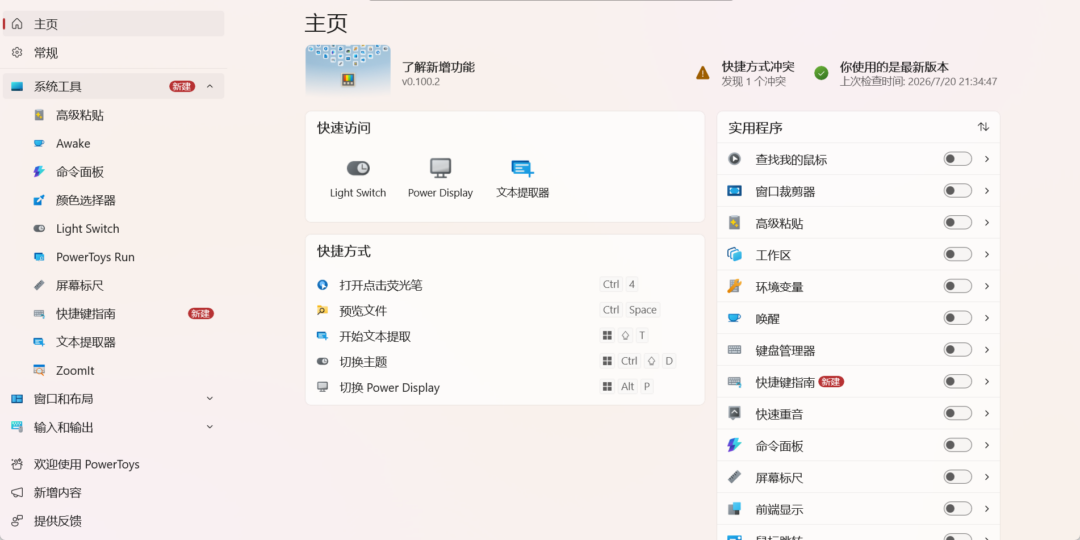Select the Awake cup icon in the sidebar
The height and width of the screenshot is (540, 1080).
(x=39, y=143)
